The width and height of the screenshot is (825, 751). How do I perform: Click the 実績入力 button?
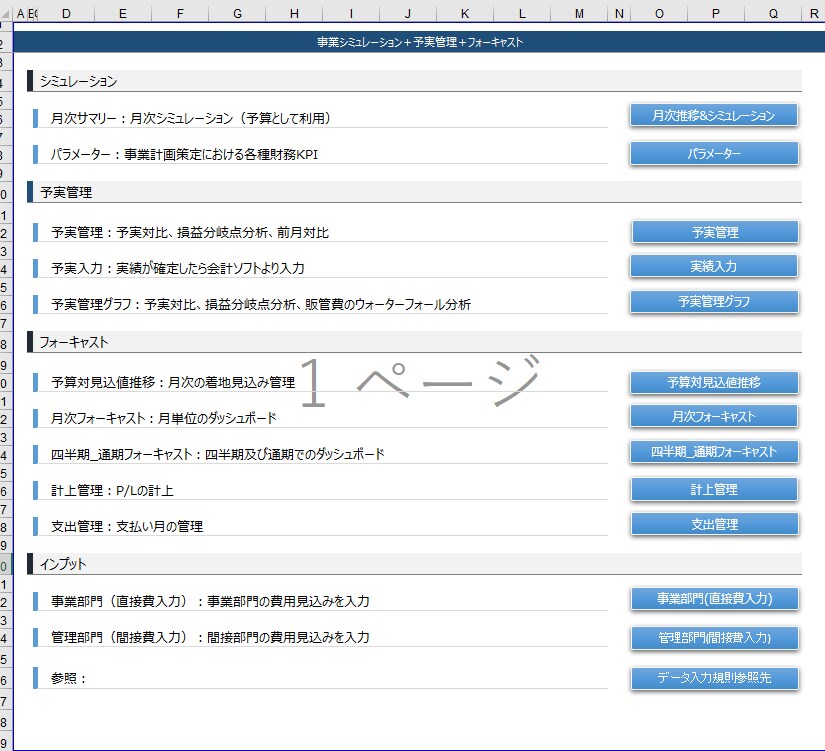(713, 266)
